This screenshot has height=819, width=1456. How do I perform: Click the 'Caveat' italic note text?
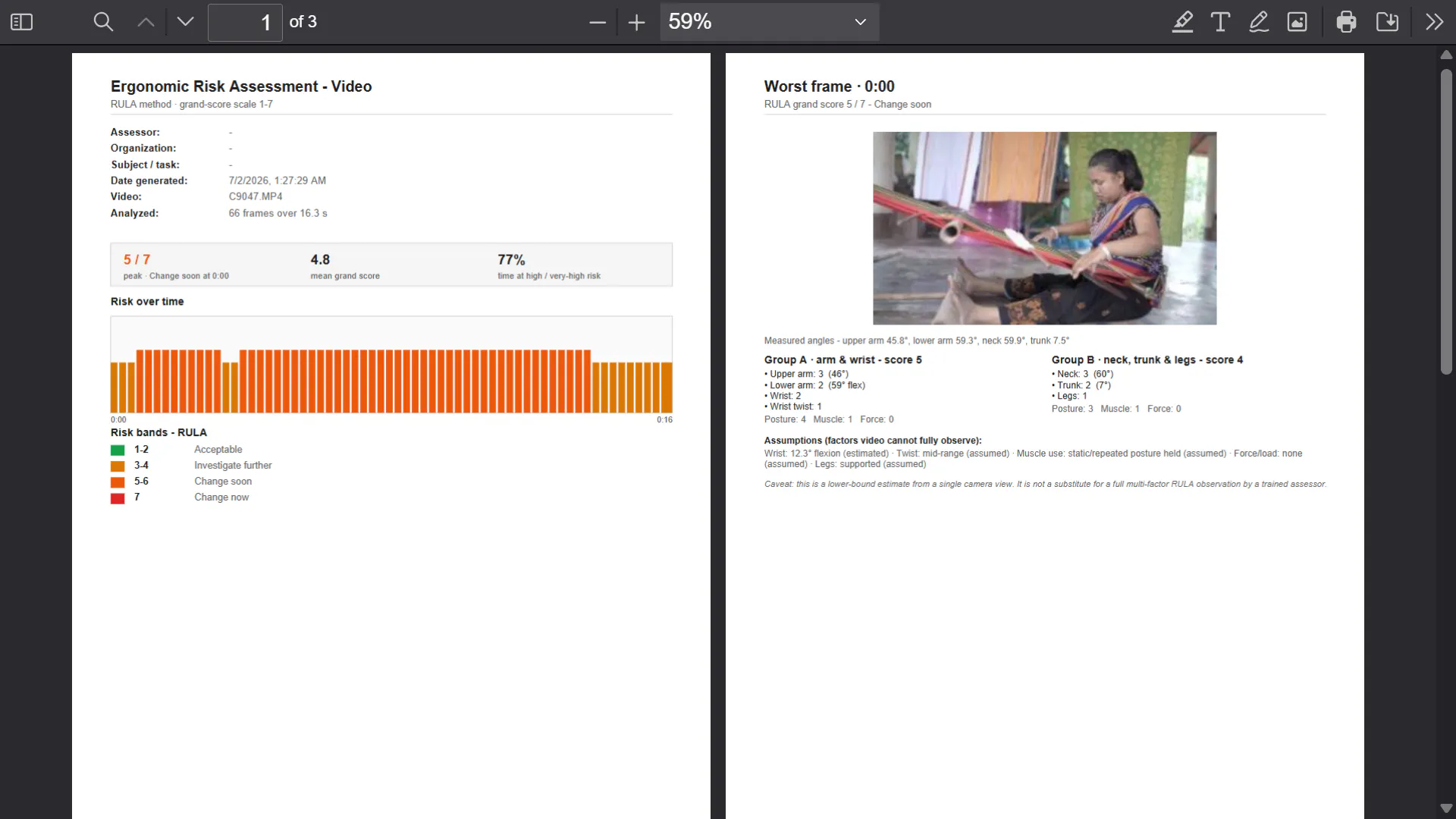tap(1045, 484)
